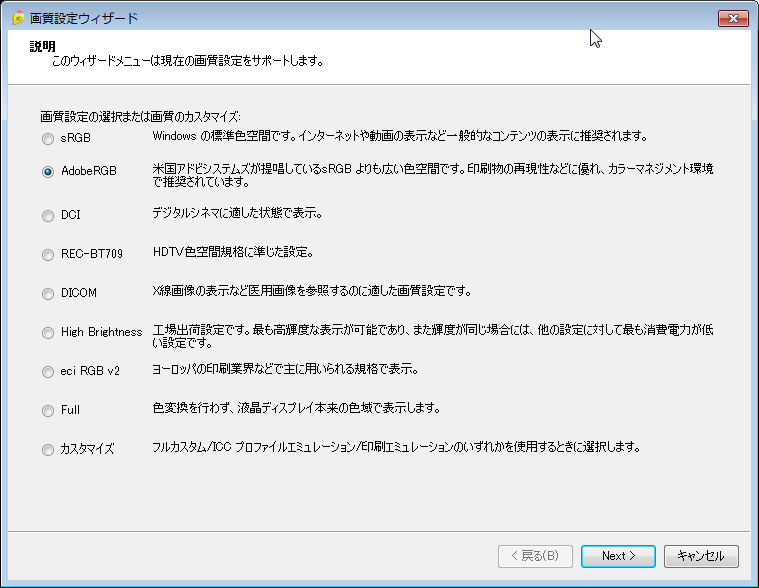Click the wizard icon in the title bar

[x=17, y=19]
